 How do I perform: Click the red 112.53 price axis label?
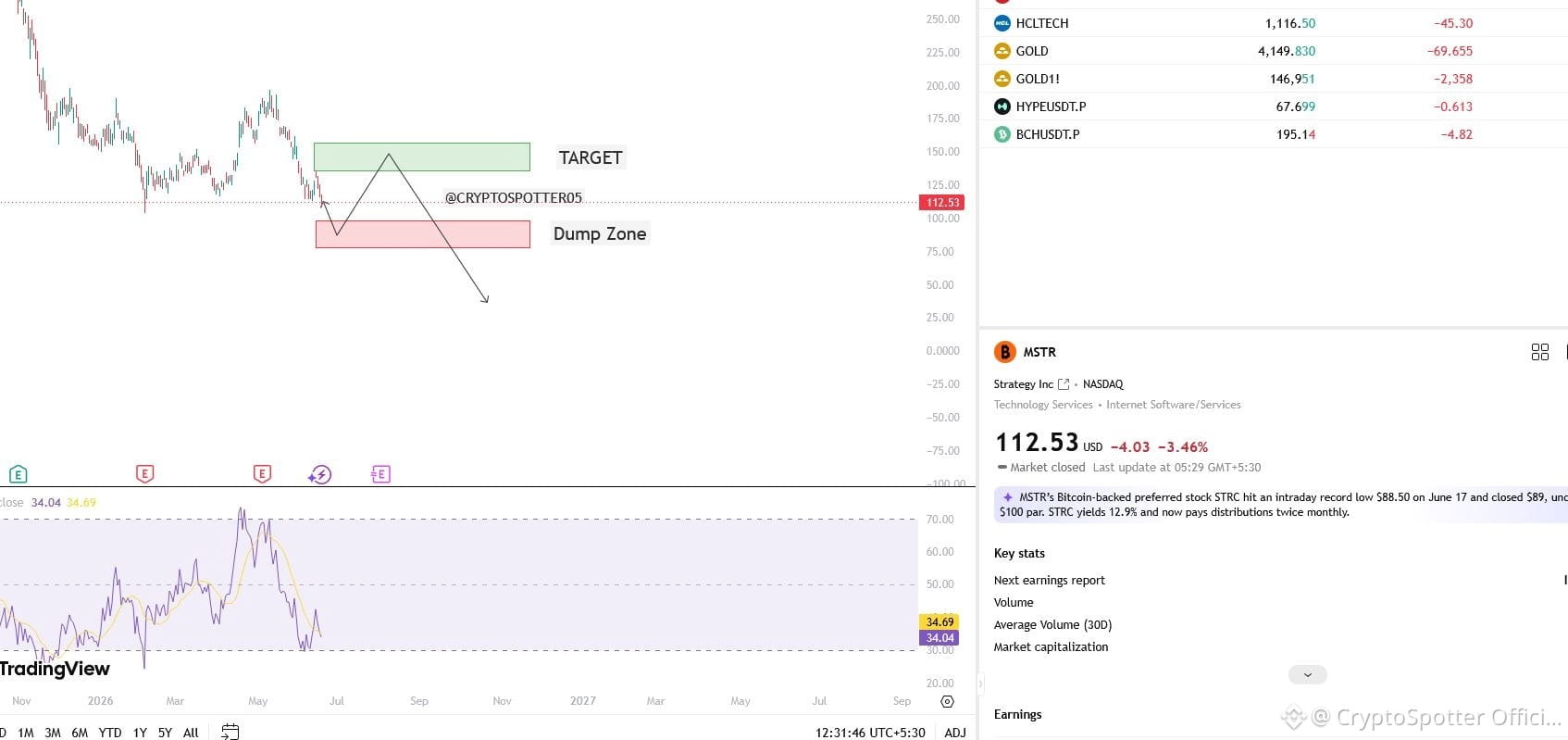click(942, 202)
